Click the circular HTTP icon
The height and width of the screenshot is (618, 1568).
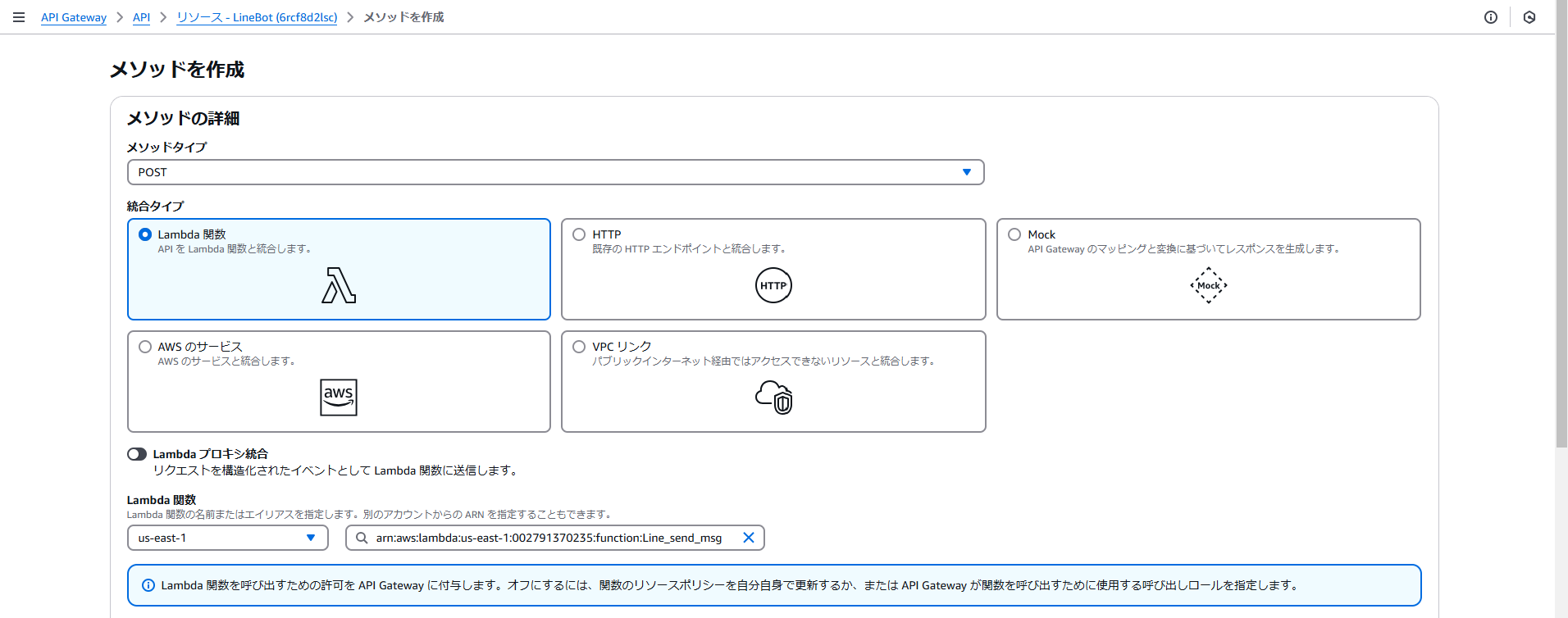point(773,285)
